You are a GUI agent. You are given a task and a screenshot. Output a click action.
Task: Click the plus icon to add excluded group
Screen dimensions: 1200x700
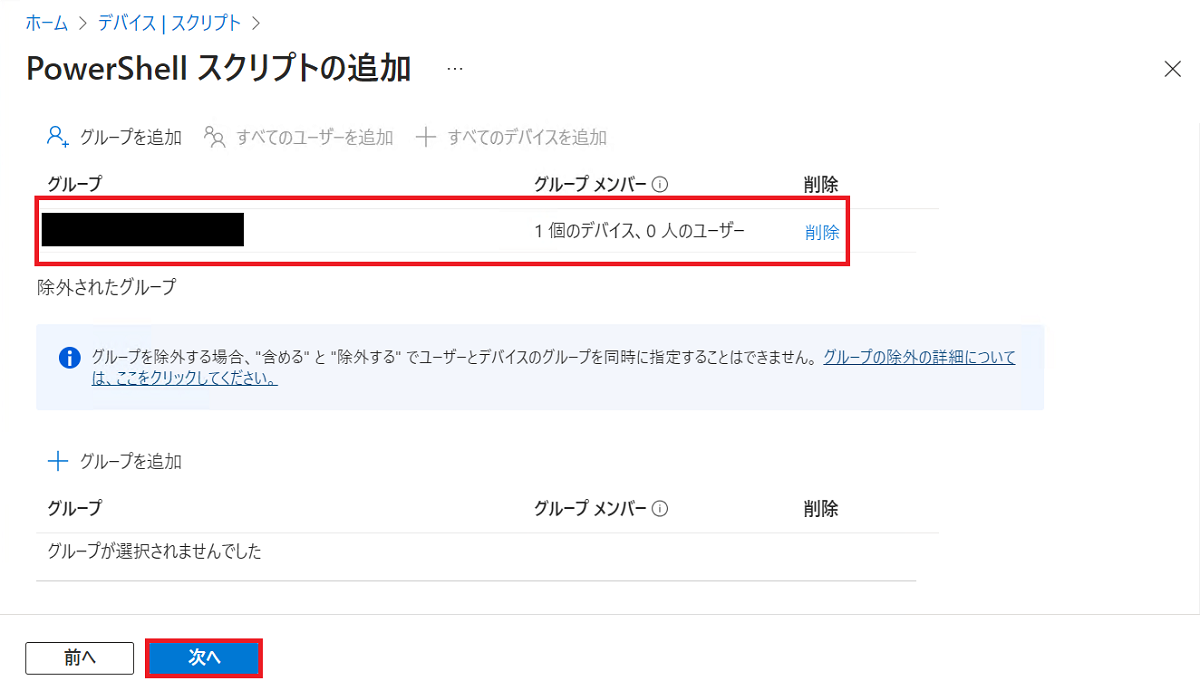(x=56, y=461)
